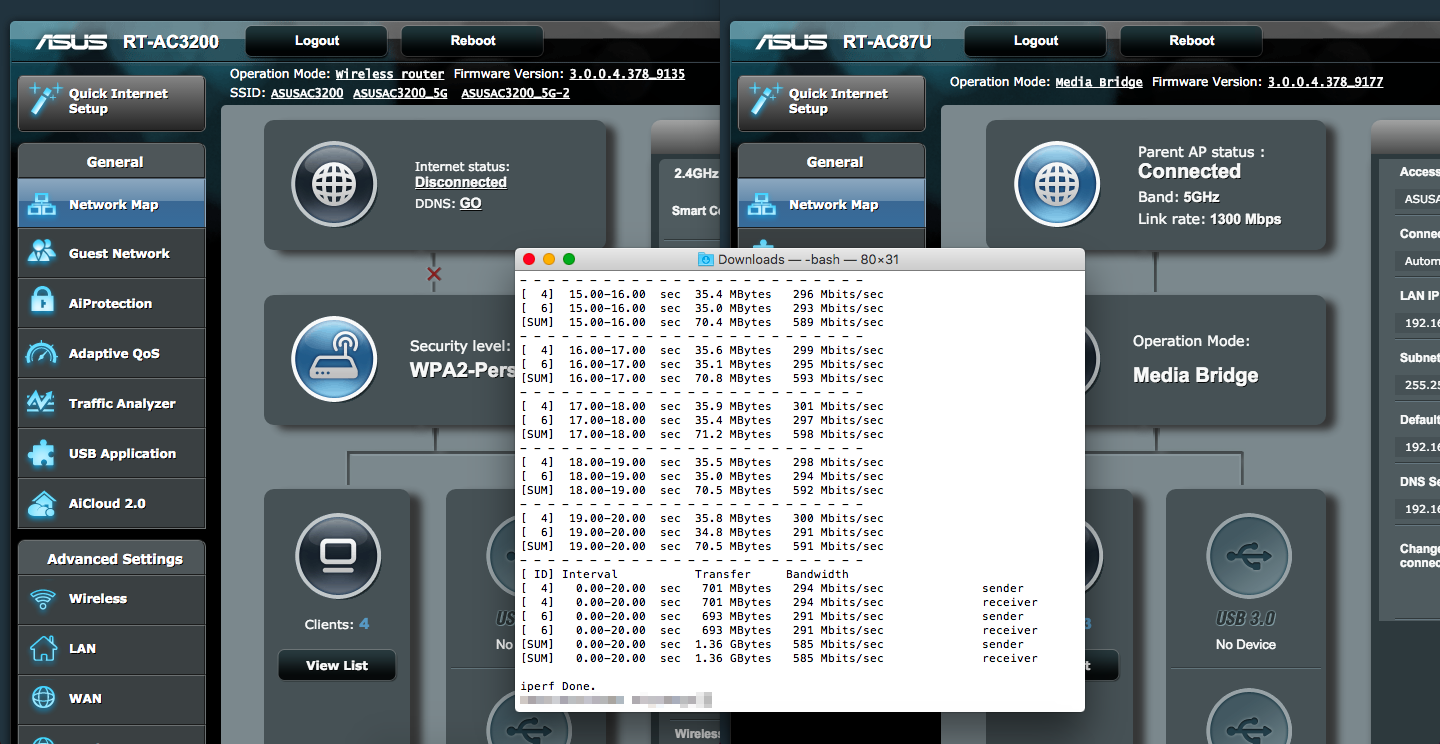Screen dimensions: 1440x744
Task: Log out of the RT-AC87U router
Action: click(x=1035, y=41)
